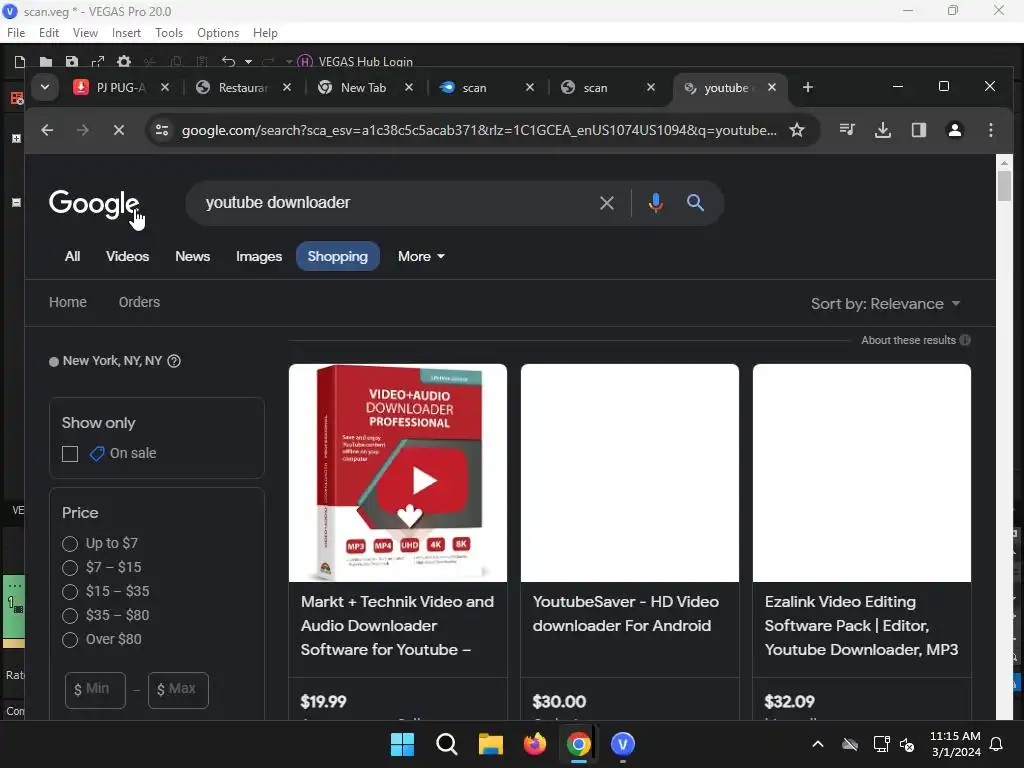
Task: Select $15 – $35 price filter
Action: (70, 592)
